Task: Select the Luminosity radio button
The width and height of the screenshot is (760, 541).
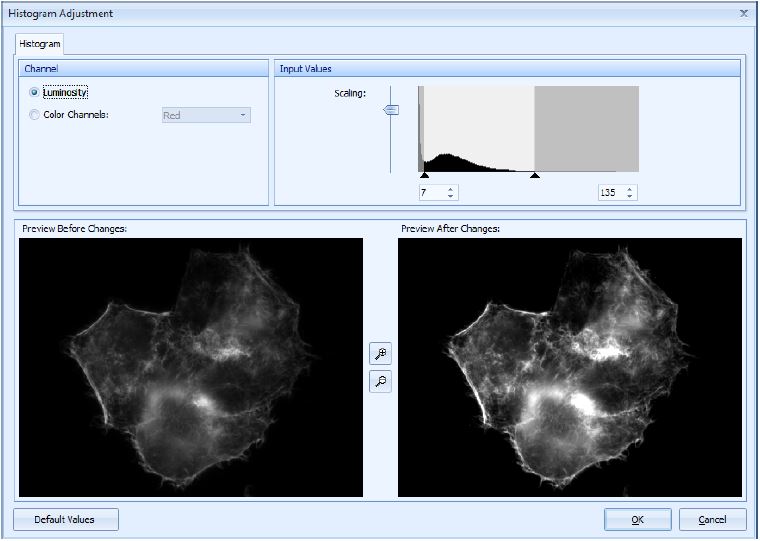Action: click(35, 92)
